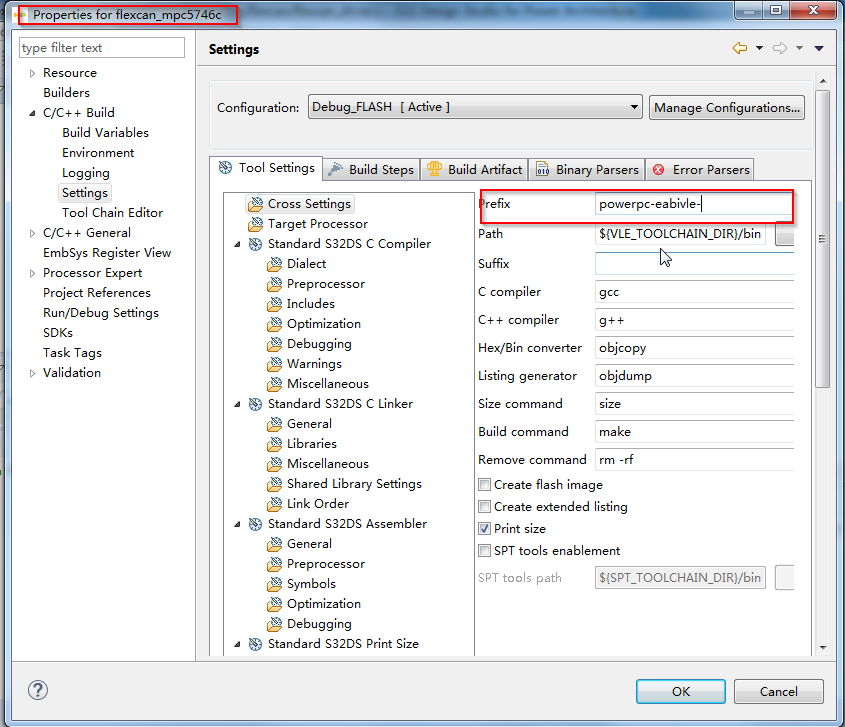Click the Standard S32DS Assembler tool icon
The image size is (845, 727).
pyautogui.click(x=255, y=524)
